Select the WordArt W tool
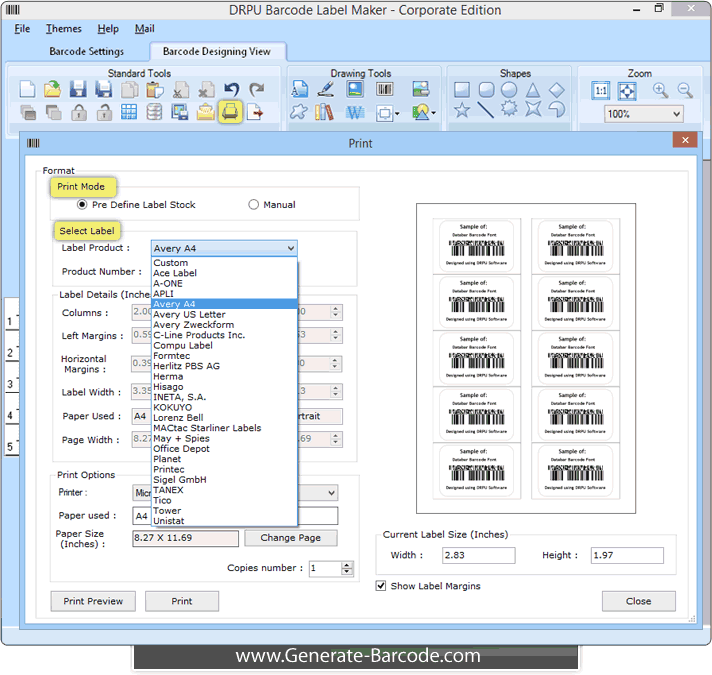 pyautogui.click(x=355, y=112)
